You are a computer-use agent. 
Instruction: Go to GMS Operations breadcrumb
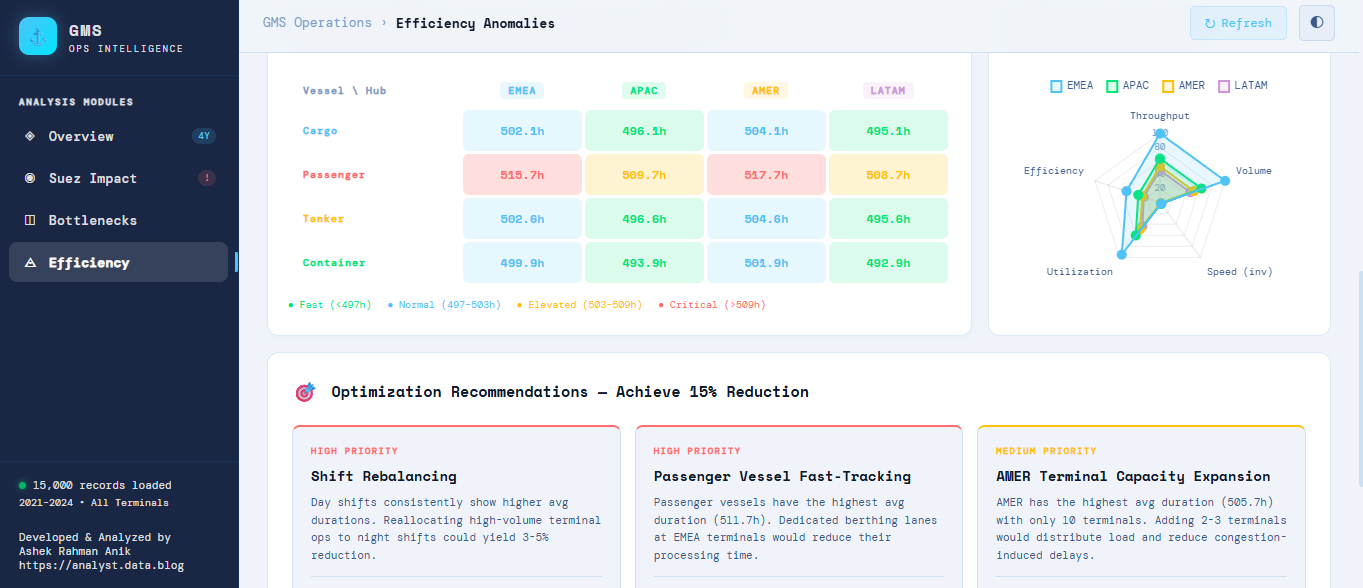[317, 23]
